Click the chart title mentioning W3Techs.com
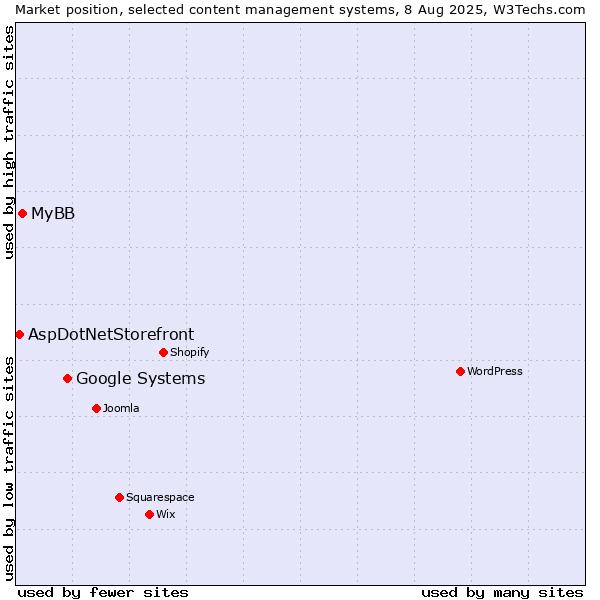This screenshot has height=600, width=600. pyautogui.click(x=300, y=10)
